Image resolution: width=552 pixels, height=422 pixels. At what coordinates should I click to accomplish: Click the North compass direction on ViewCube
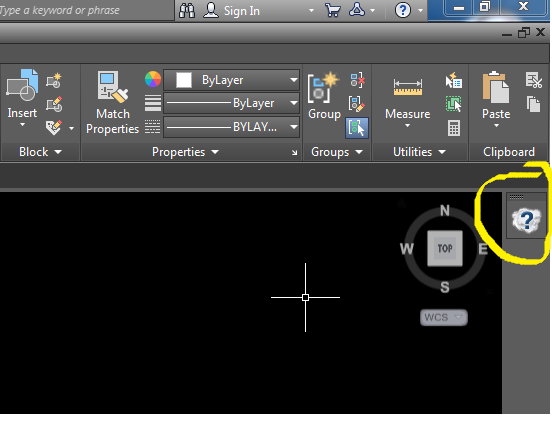pos(445,210)
